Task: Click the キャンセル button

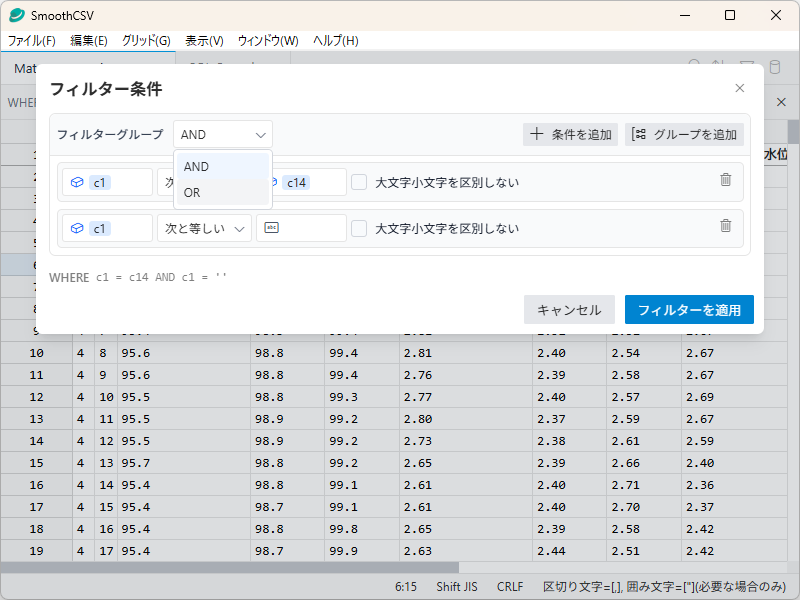Action: point(569,310)
